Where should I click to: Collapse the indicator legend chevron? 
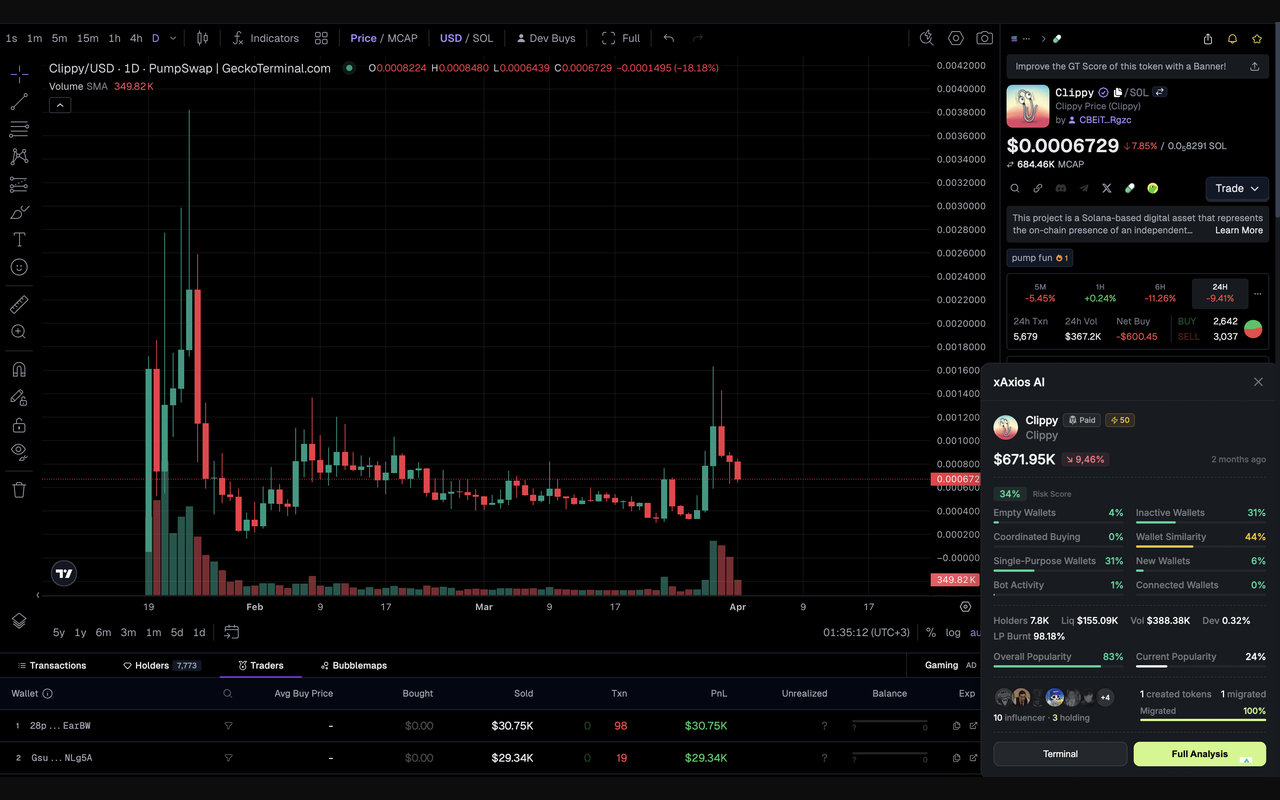(60, 105)
